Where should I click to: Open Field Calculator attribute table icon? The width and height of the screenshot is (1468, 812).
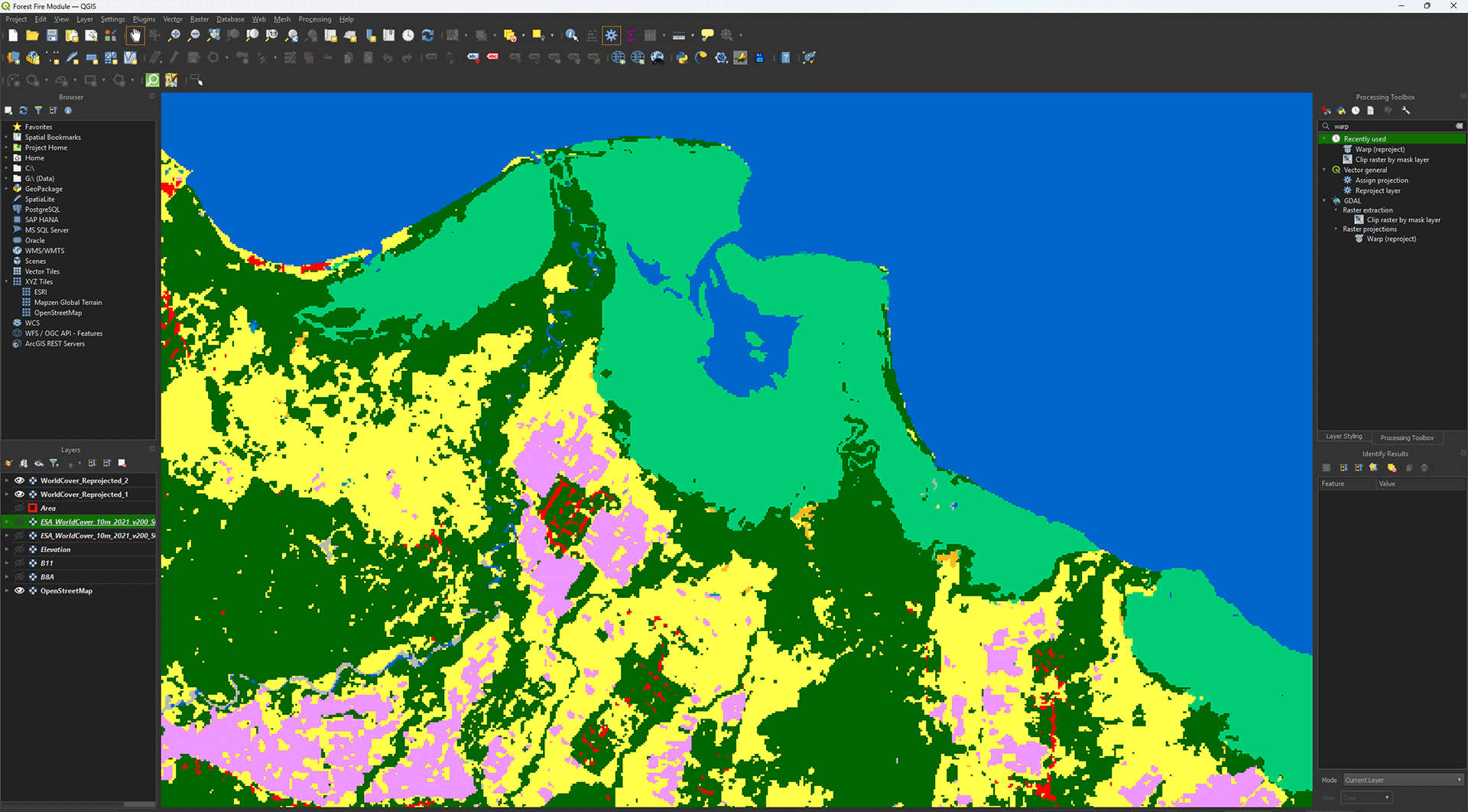pos(650,35)
